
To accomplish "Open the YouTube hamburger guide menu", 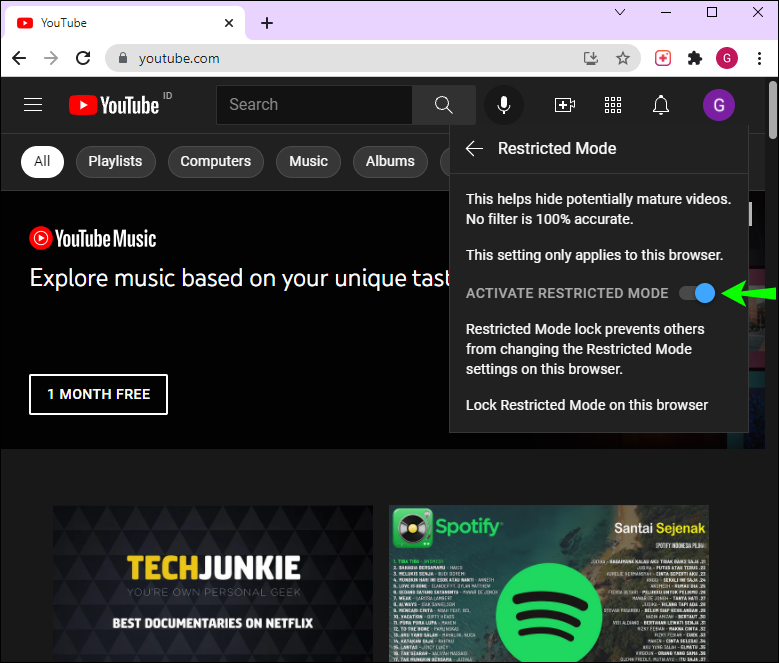I will click(33, 105).
